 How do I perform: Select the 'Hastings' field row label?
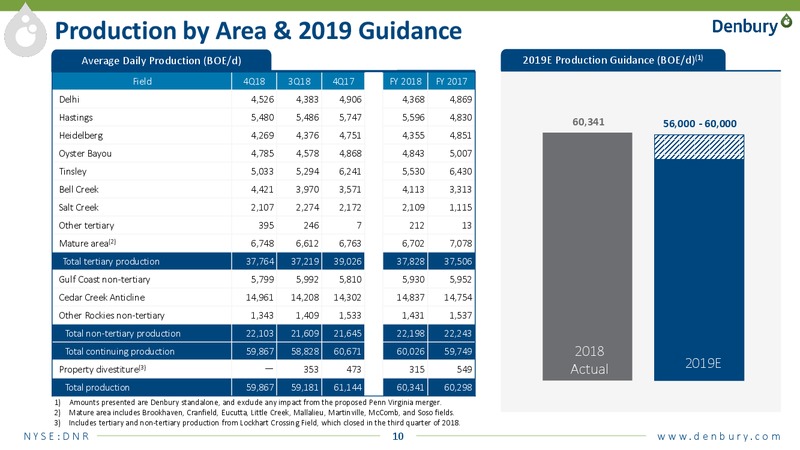(76, 117)
